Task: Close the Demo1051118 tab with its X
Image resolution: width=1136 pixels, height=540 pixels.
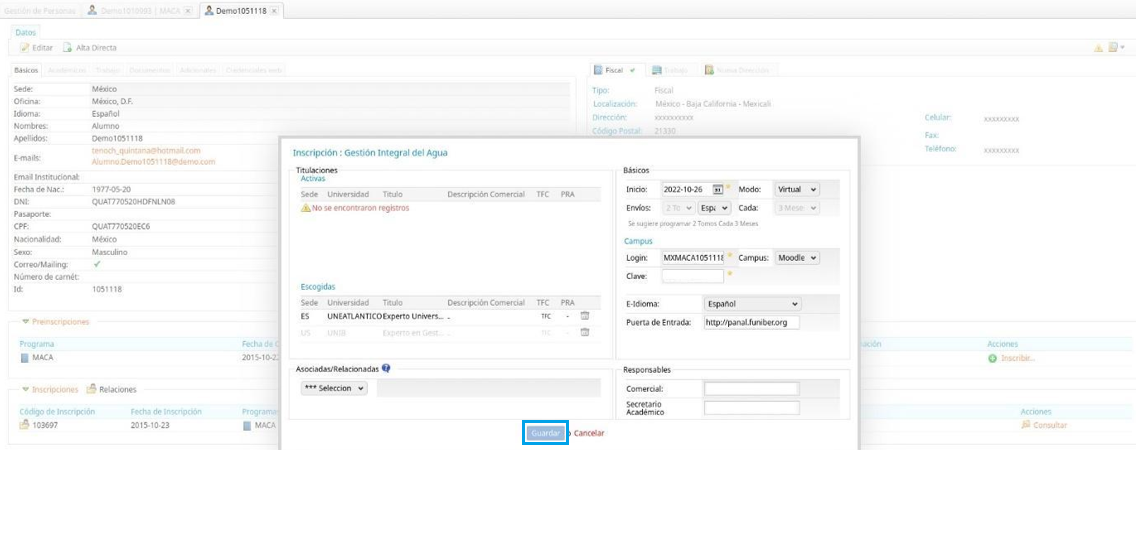Action: point(275,11)
